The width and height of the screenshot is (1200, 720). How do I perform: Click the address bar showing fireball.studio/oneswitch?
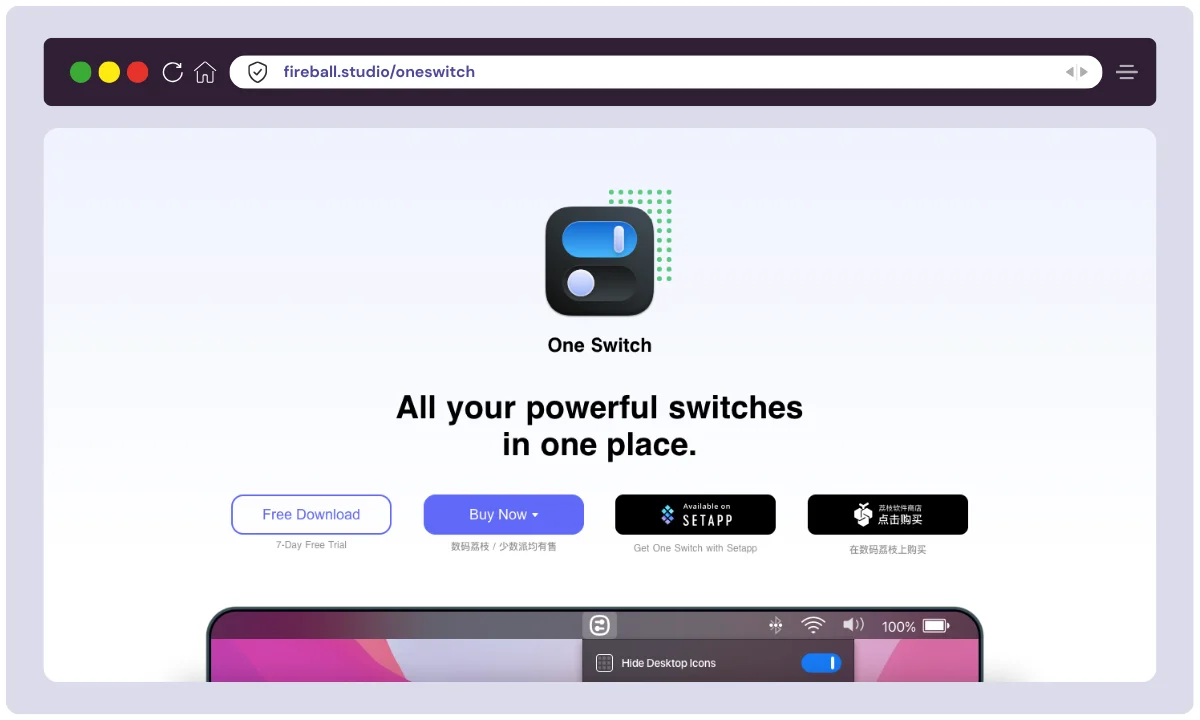tap(666, 72)
